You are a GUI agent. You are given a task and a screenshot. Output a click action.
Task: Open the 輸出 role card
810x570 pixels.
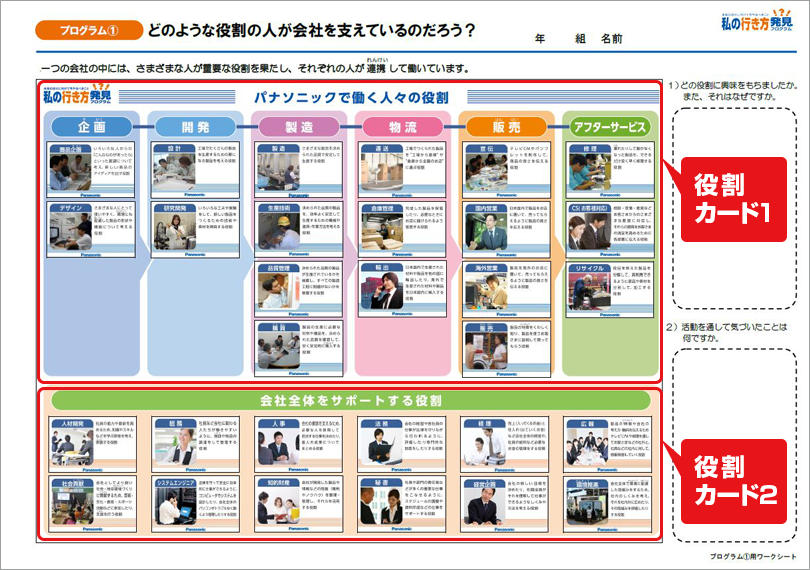click(402, 289)
